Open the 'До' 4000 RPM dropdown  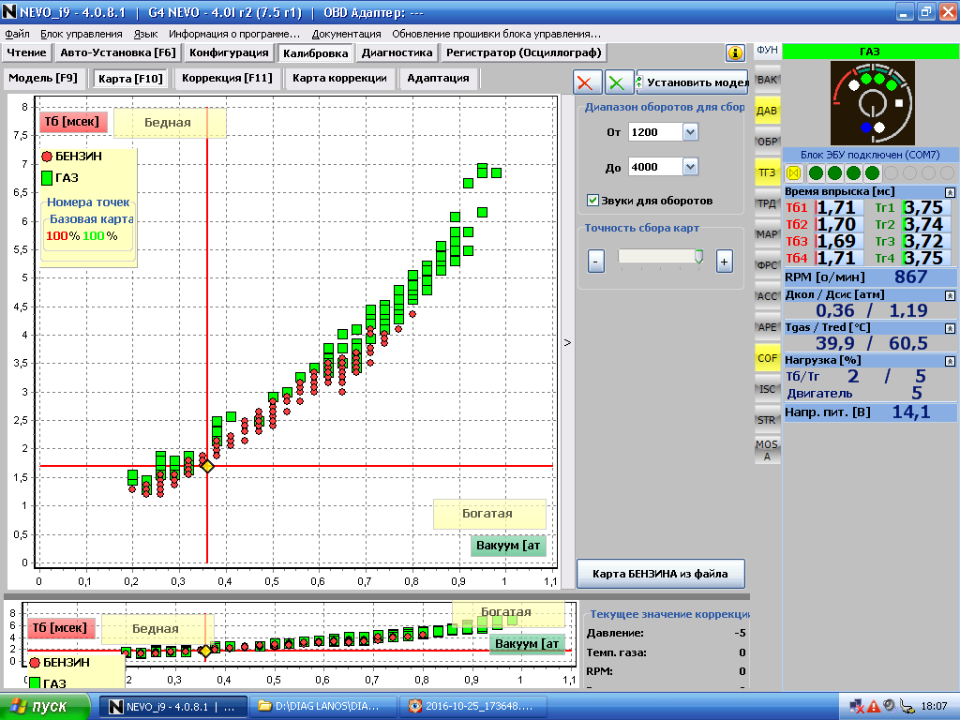690,167
